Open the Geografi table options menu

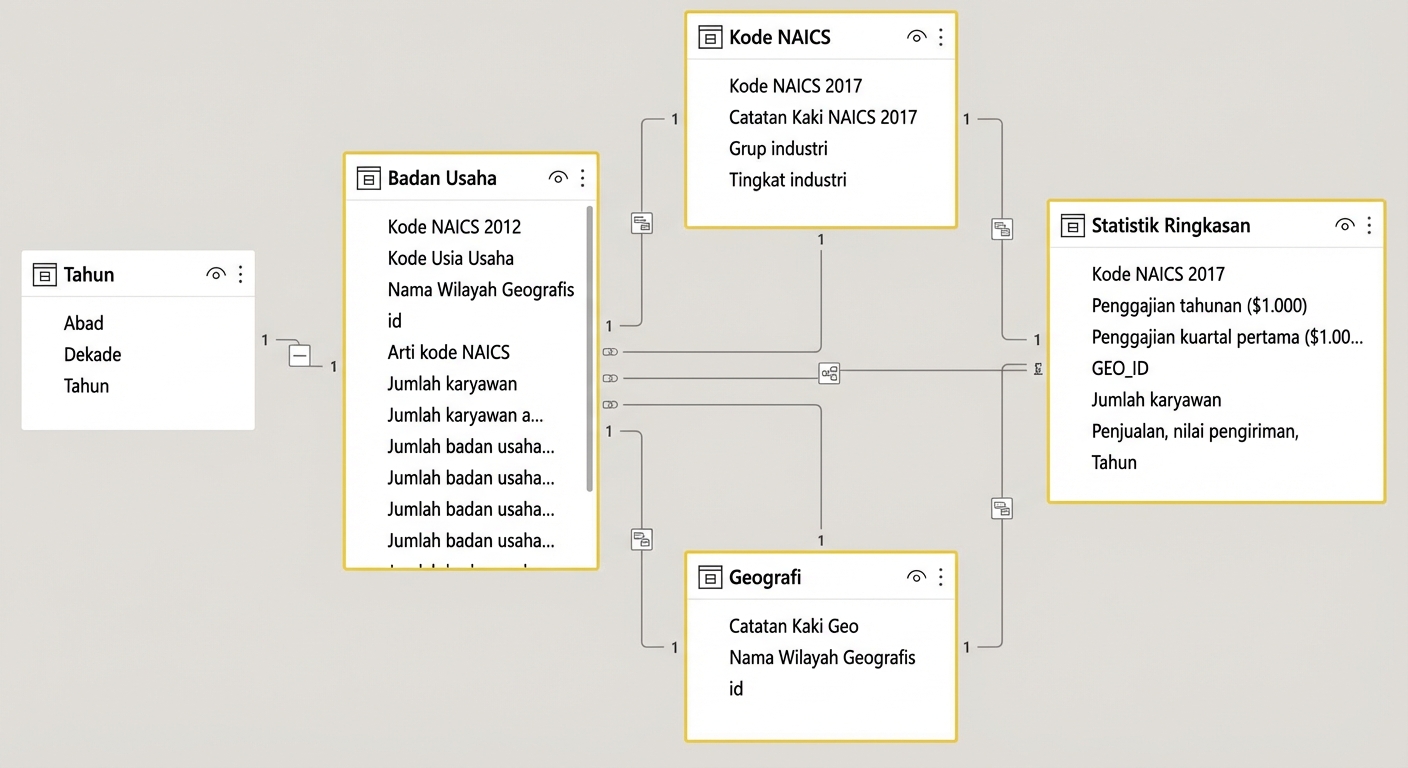click(940, 576)
